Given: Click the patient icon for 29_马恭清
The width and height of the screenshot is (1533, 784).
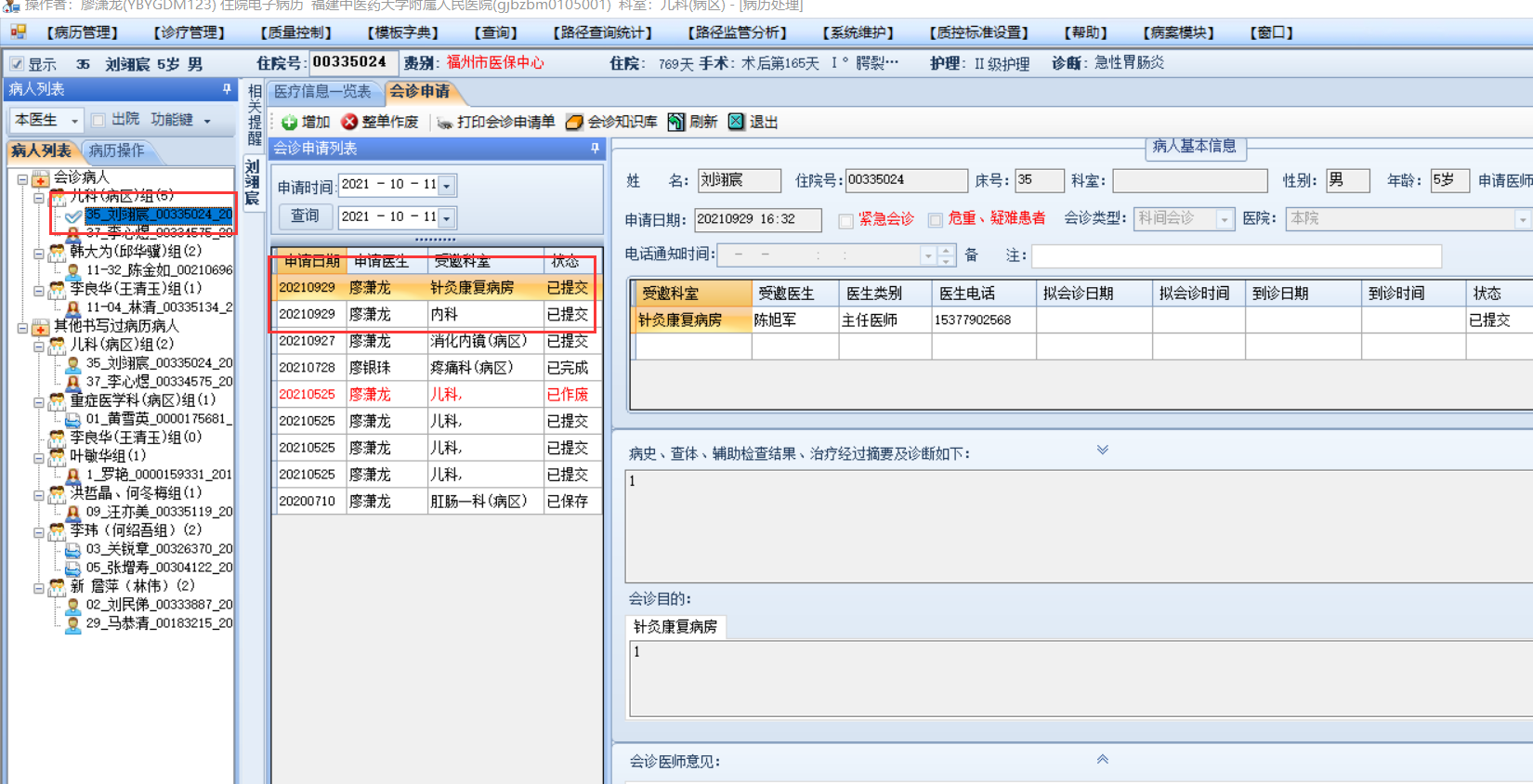Looking at the screenshot, I should point(73,623).
